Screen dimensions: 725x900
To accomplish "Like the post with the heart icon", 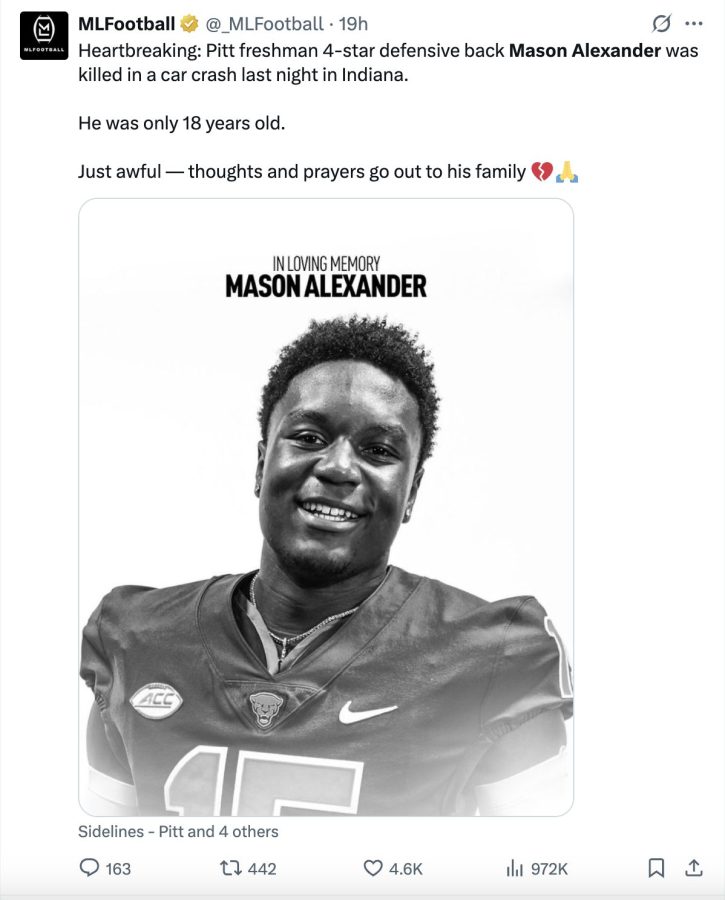I will [x=374, y=868].
